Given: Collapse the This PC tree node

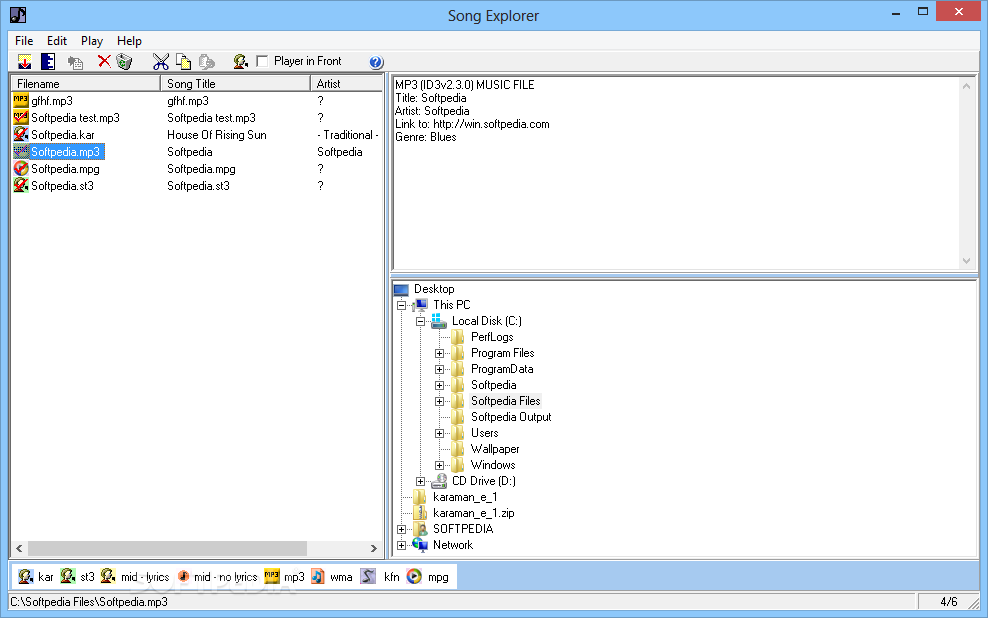Looking at the screenshot, I should coord(401,306).
